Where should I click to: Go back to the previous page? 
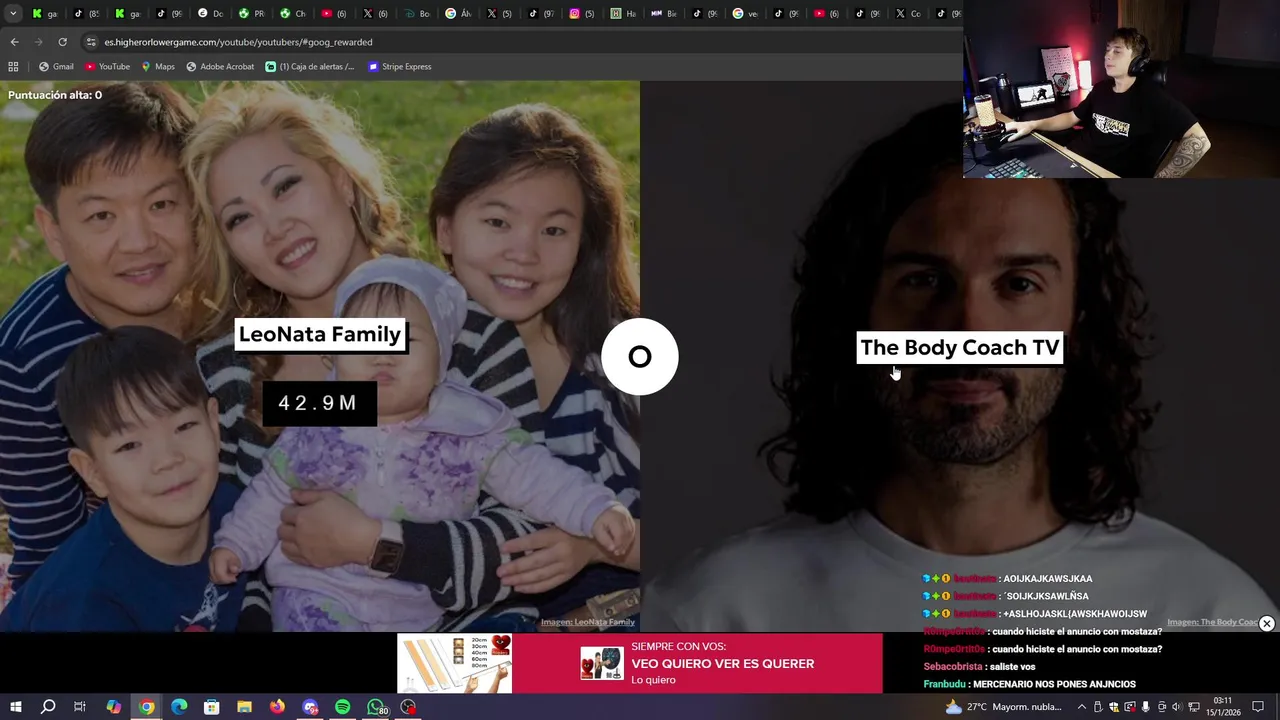[x=14, y=42]
